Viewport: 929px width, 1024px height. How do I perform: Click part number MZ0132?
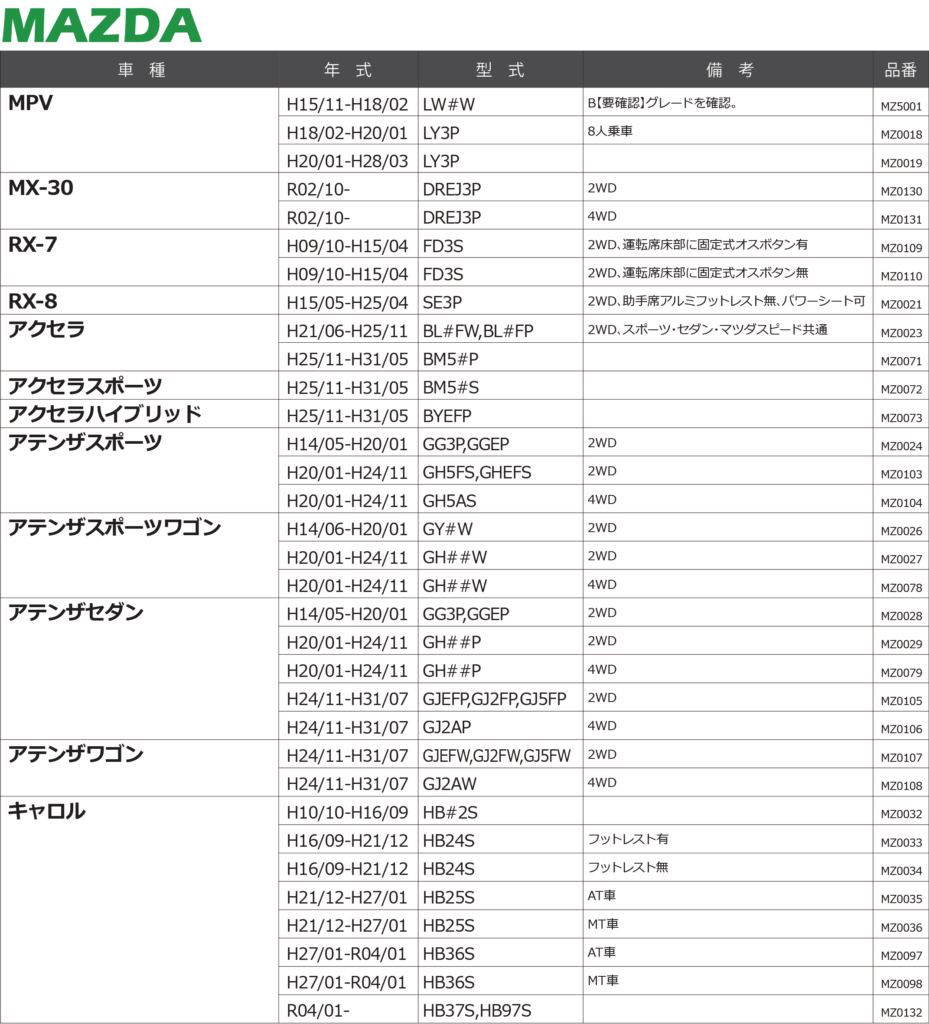900,1013
